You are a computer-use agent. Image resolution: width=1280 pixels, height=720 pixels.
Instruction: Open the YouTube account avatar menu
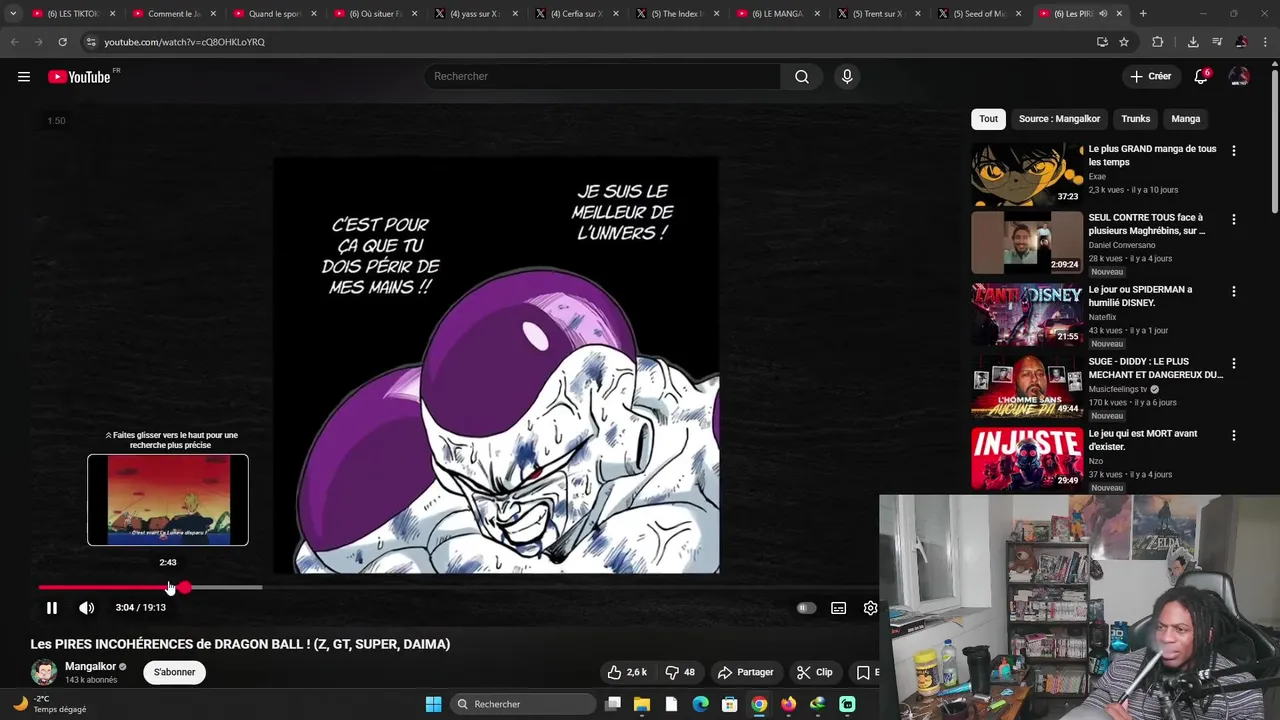click(1239, 76)
